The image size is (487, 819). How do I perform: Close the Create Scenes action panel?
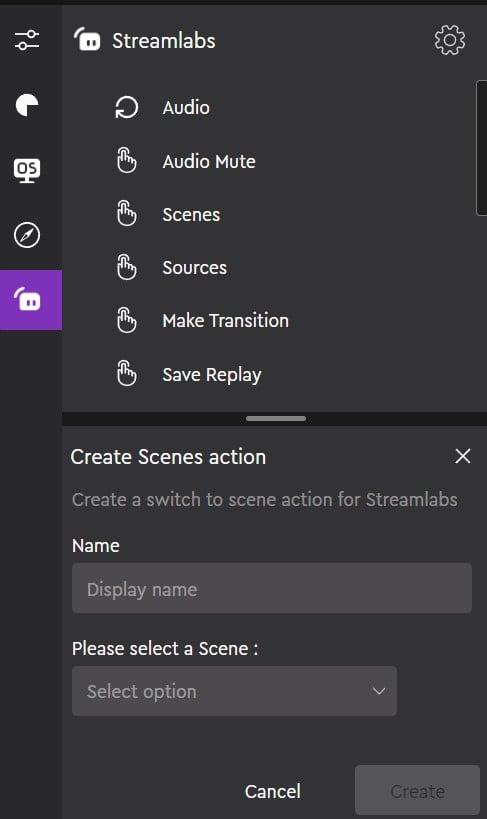(x=462, y=456)
